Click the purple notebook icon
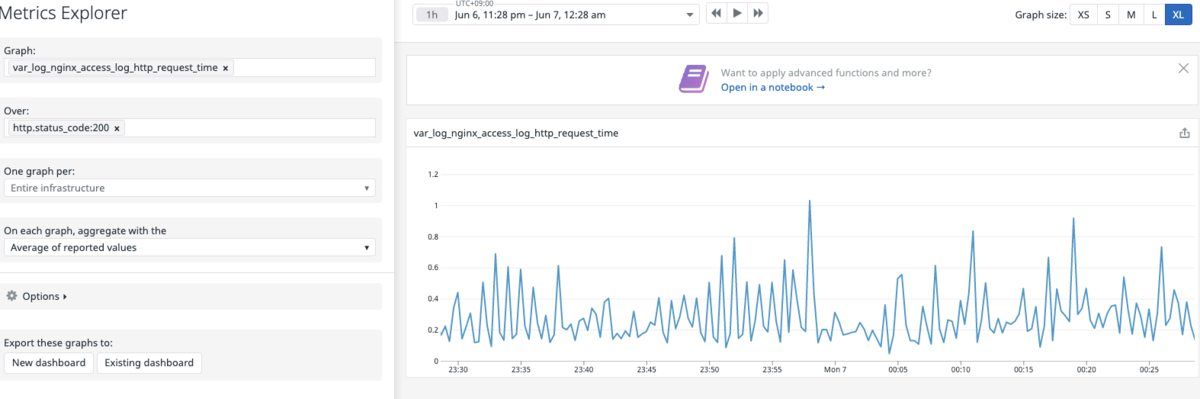Screen dimensions: 1200x399 pos(693,79)
